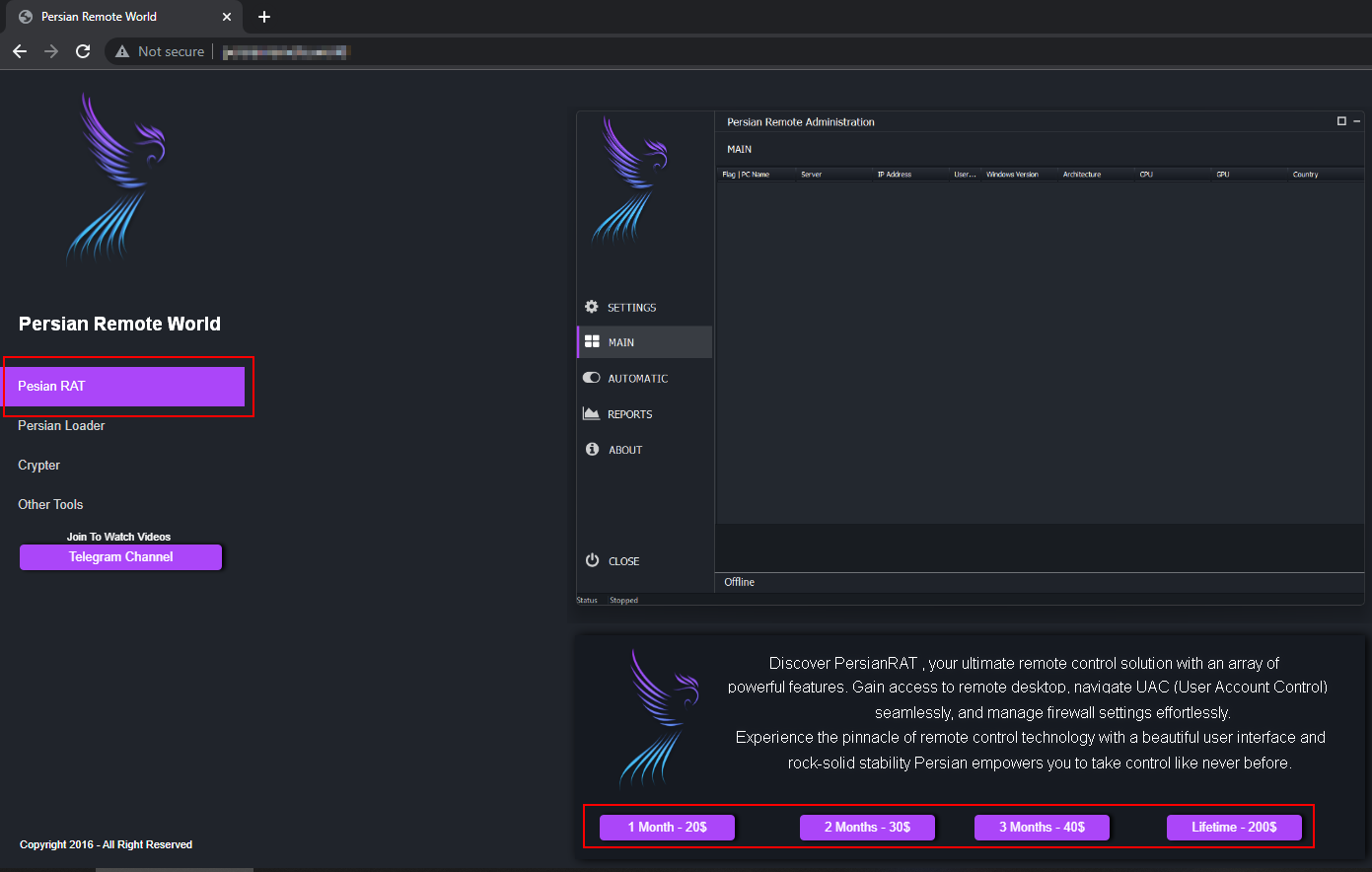This screenshot has width=1372, height=872.
Task: Click the browser back arrow
Action: click(20, 51)
